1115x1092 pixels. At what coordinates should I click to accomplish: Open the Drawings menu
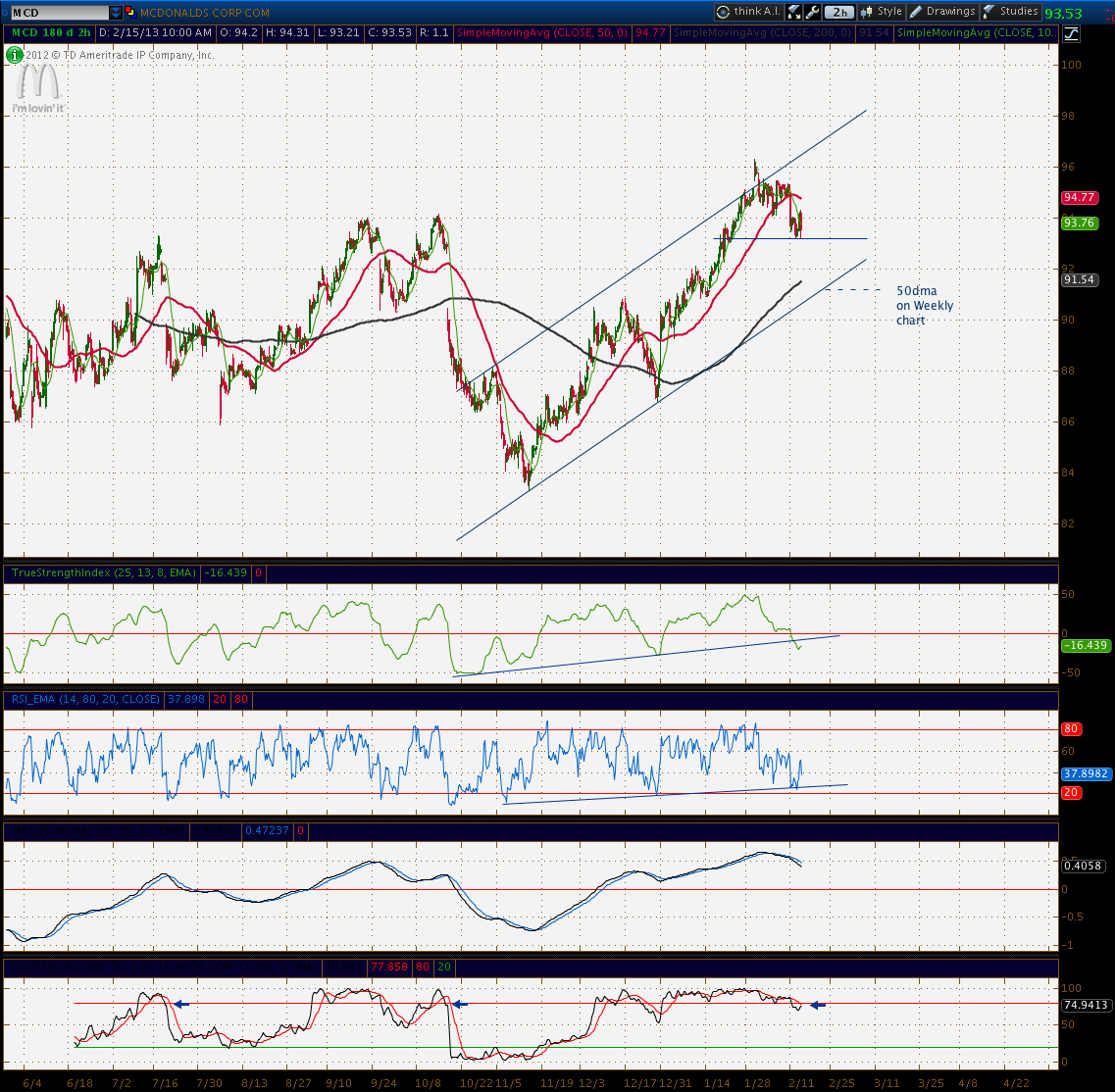click(x=943, y=12)
